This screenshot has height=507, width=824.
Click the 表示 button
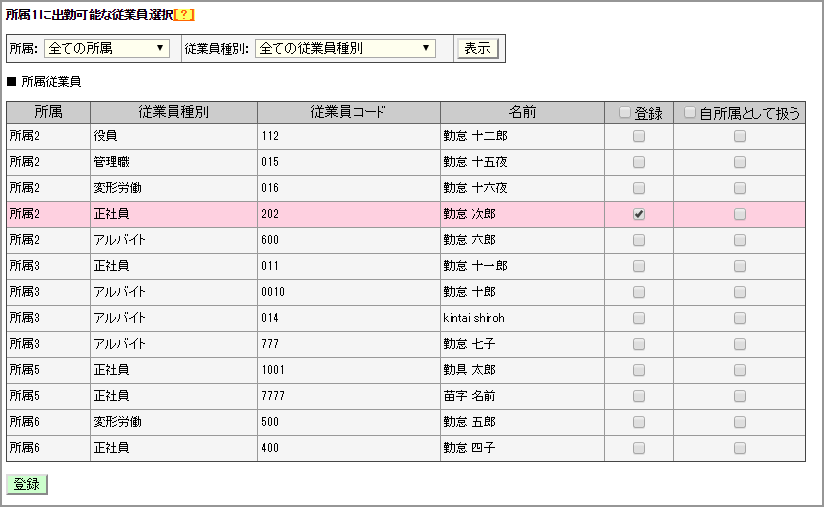click(477, 48)
